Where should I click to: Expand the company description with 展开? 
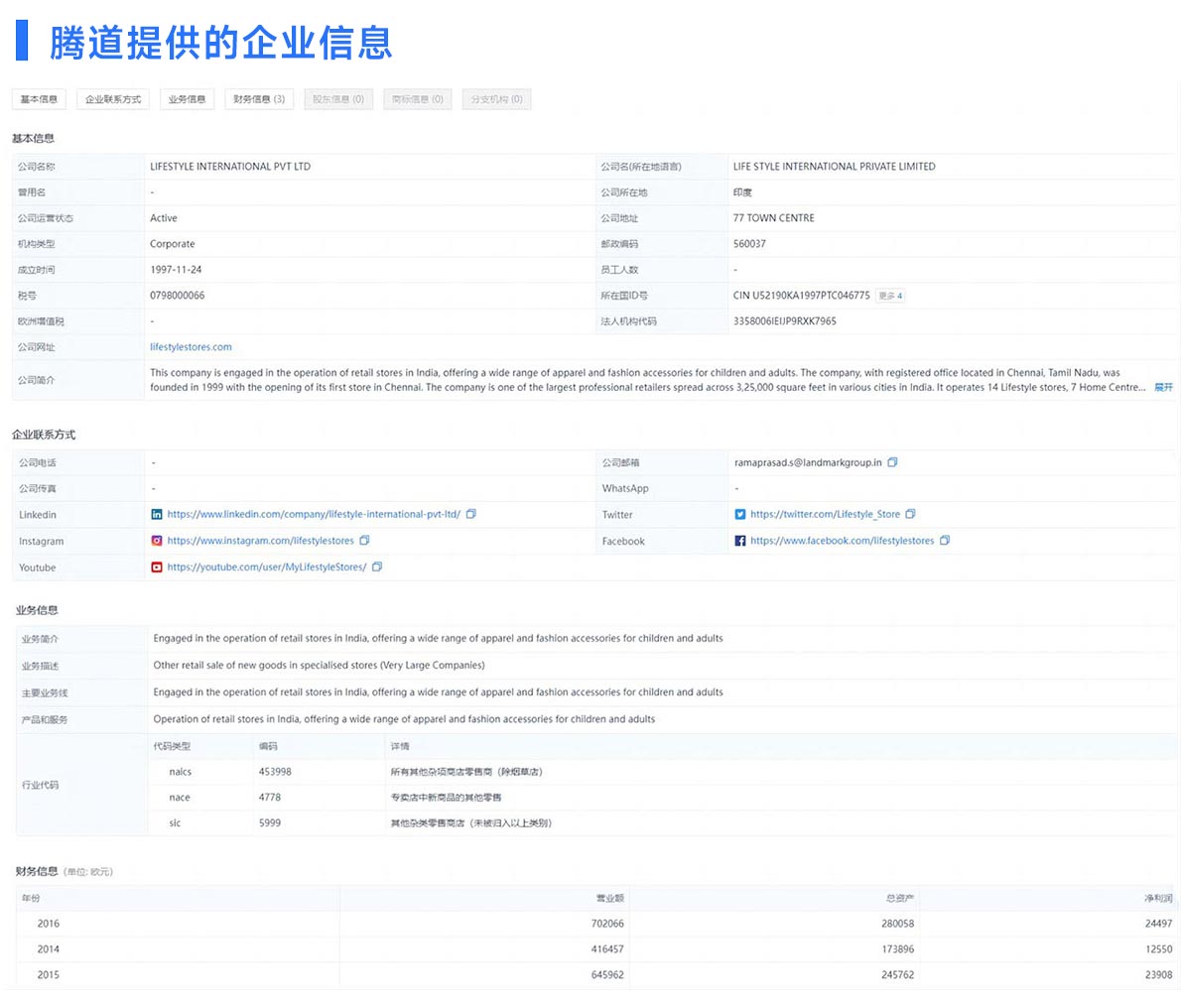click(x=1163, y=387)
